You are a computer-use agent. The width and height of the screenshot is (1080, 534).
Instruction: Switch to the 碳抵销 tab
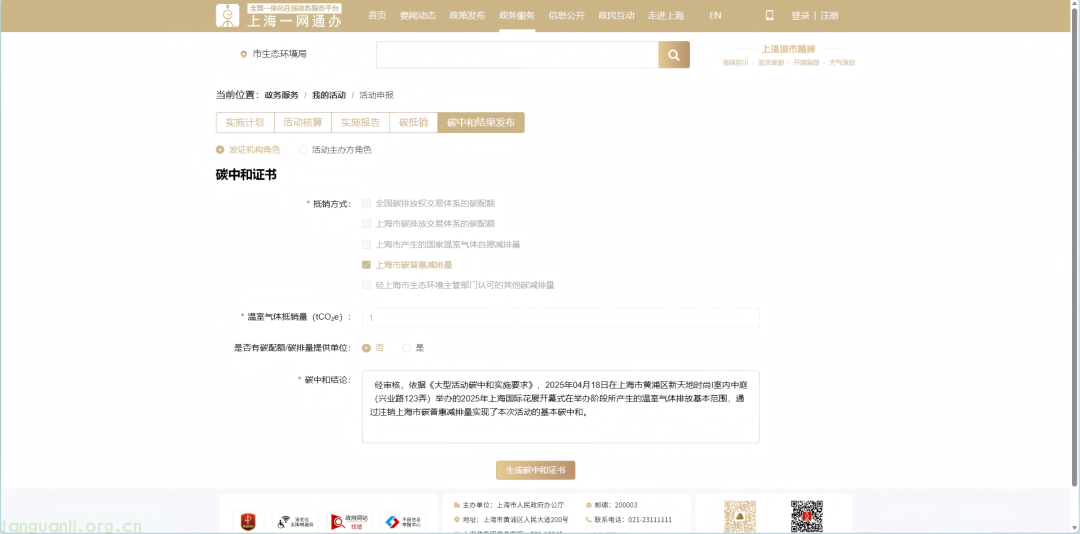pyautogui.click(x=413, y=123)
